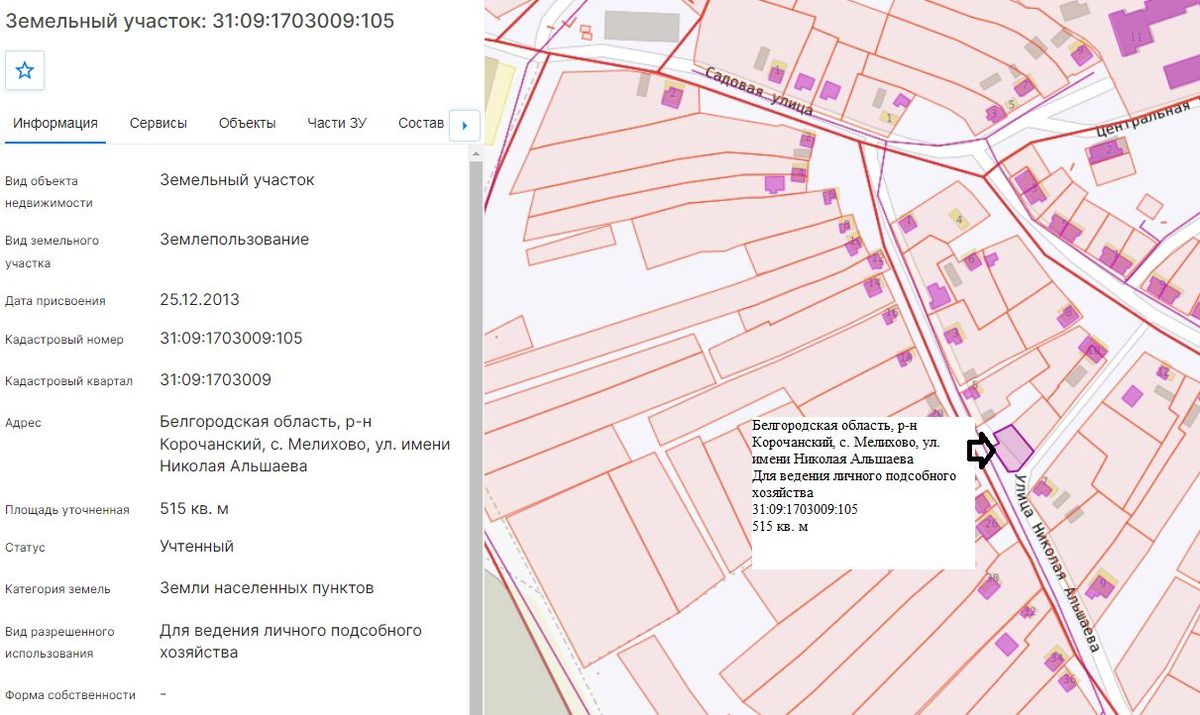Image resolution: width=1200 pixels, height=715 pixels.
Task: Open the Объекты tab
Action: tap(247, 123)
